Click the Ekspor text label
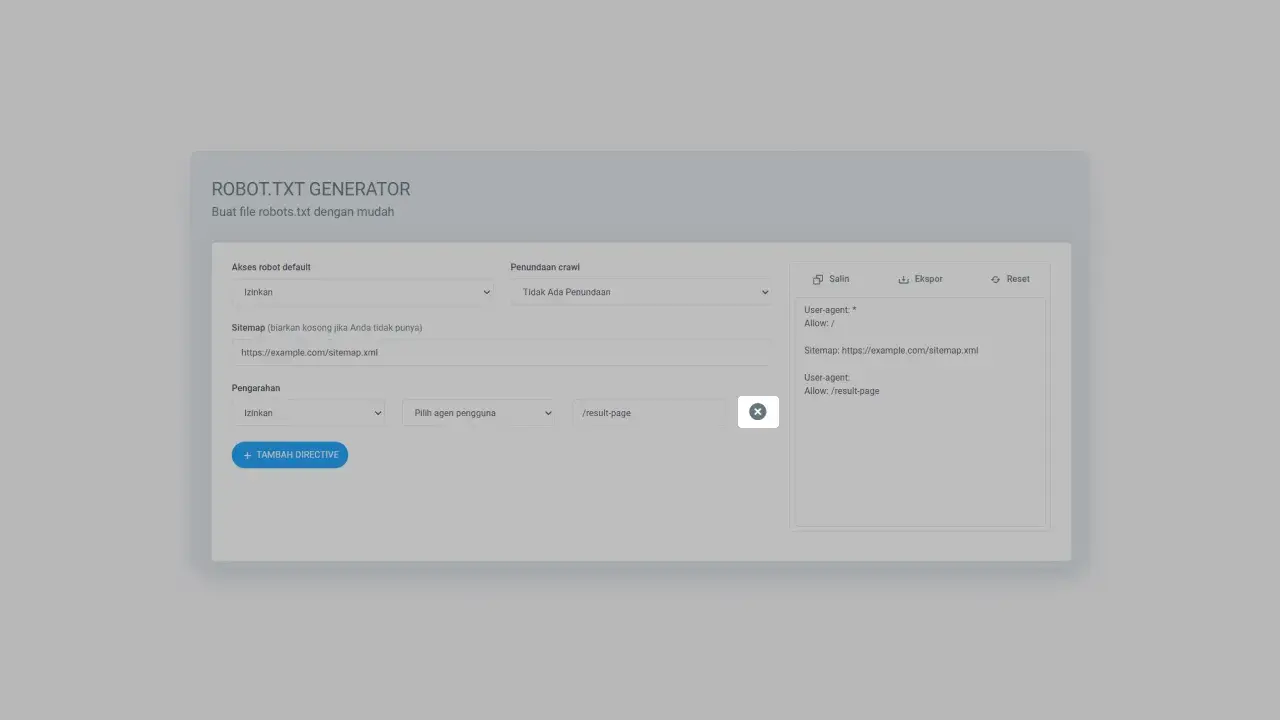1280x720 pixels. pos(928,279)
